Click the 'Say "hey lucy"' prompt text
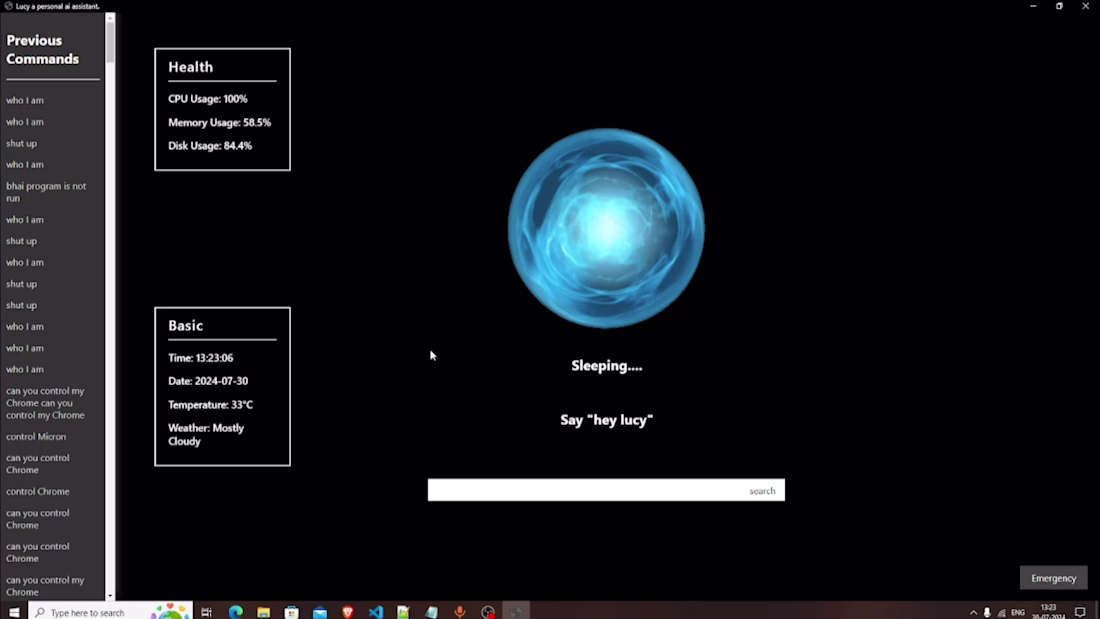The image size is (1100, 619). point(607,420)
